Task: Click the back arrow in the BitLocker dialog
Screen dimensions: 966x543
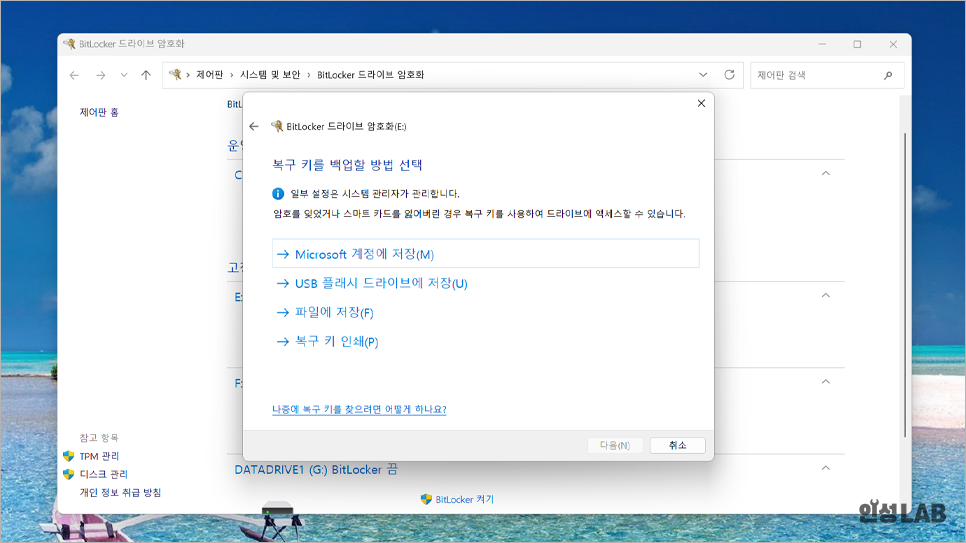Action: pyautogui.click(x=254, y=126)
